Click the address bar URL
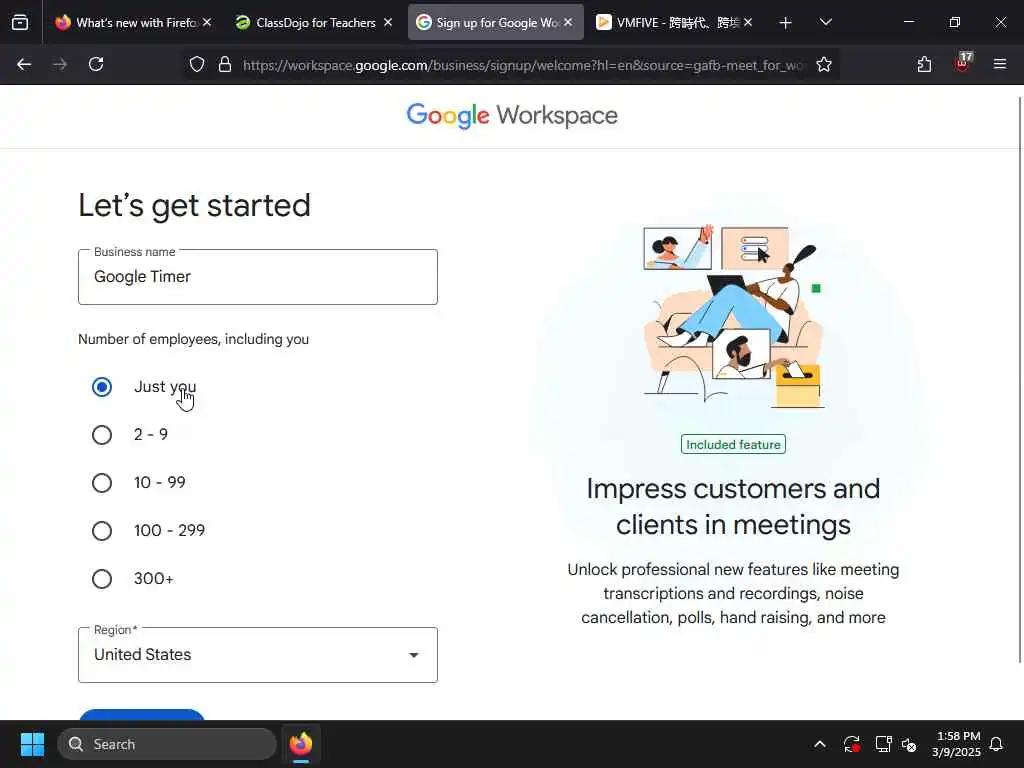This screenshot has width=1024, height=768. pos(524,65)
